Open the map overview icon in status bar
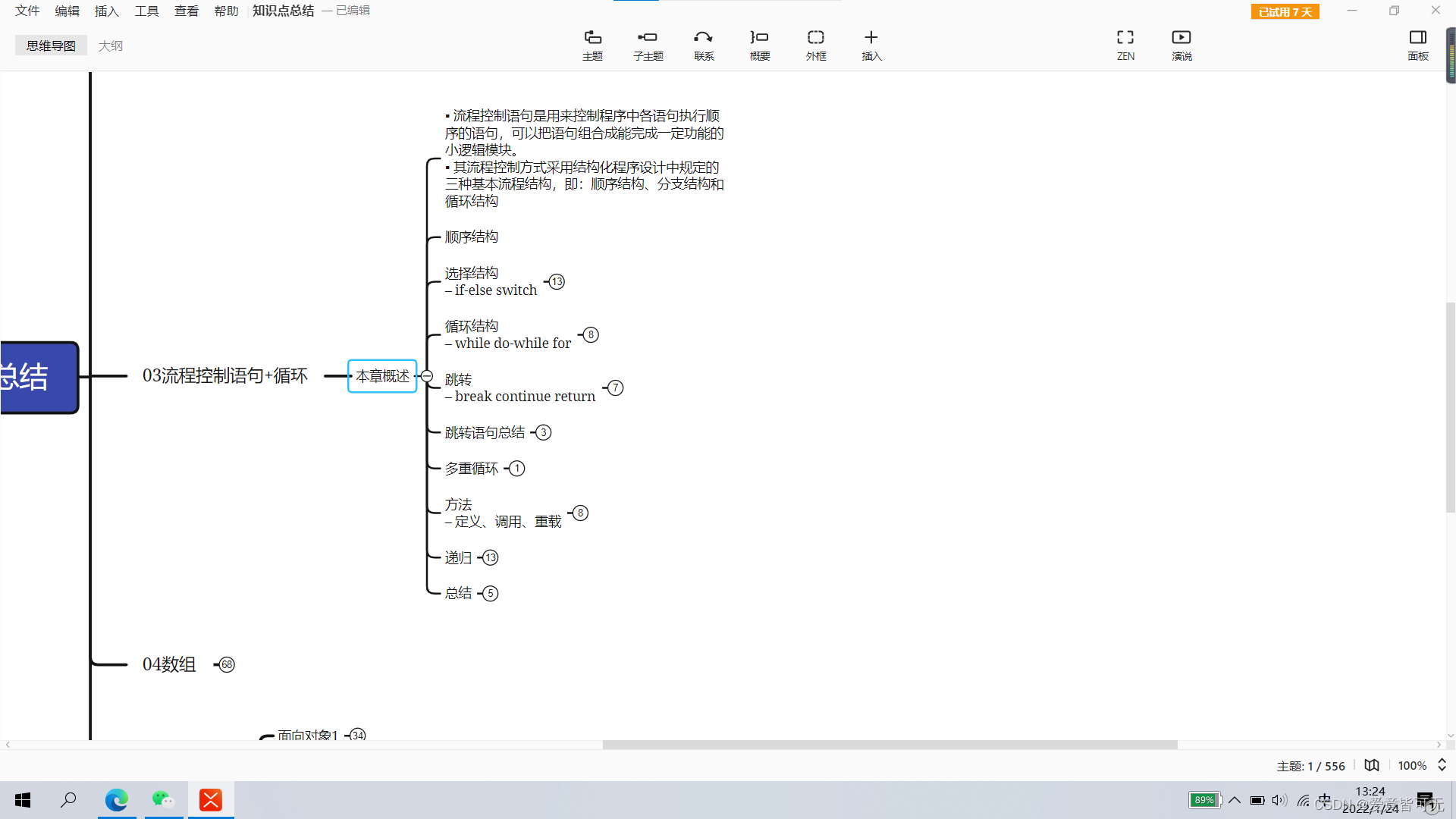This screenshot has width=1456, height=819. tap(1372, 765)
